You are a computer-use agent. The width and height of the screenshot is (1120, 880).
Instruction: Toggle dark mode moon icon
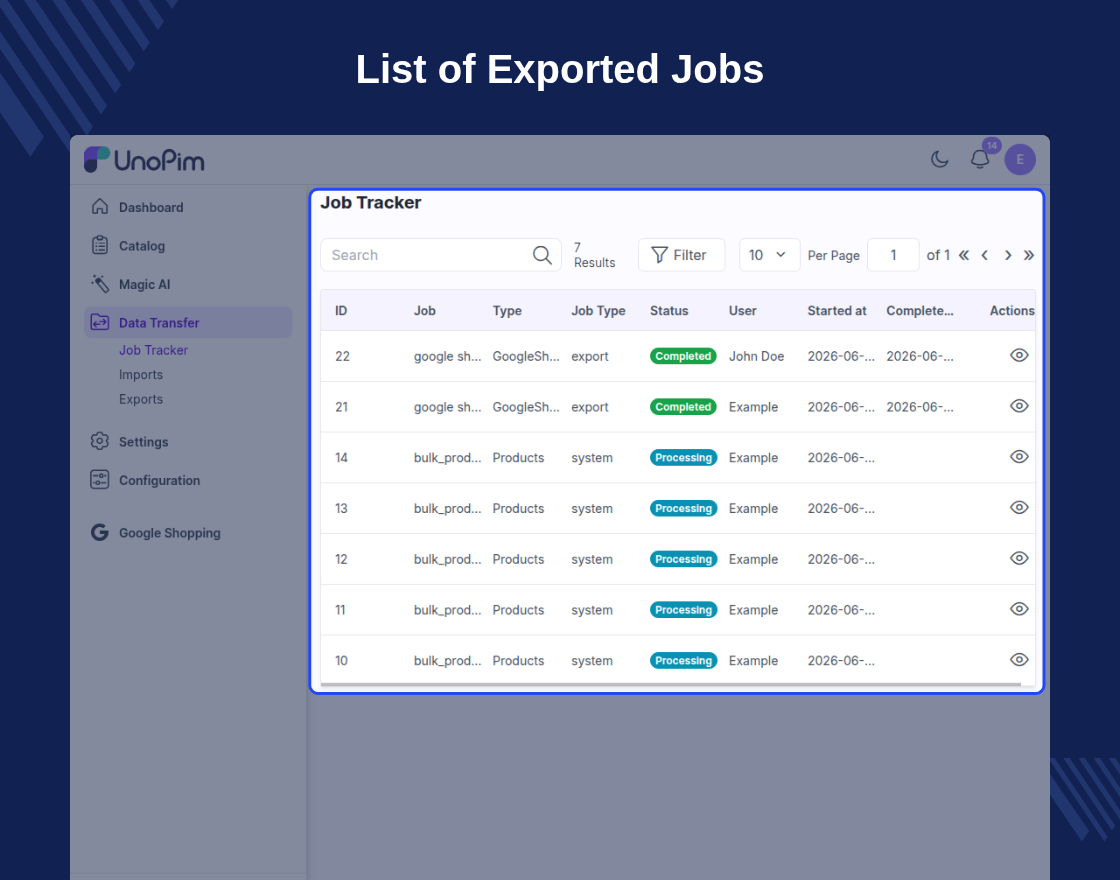point(939,159)
